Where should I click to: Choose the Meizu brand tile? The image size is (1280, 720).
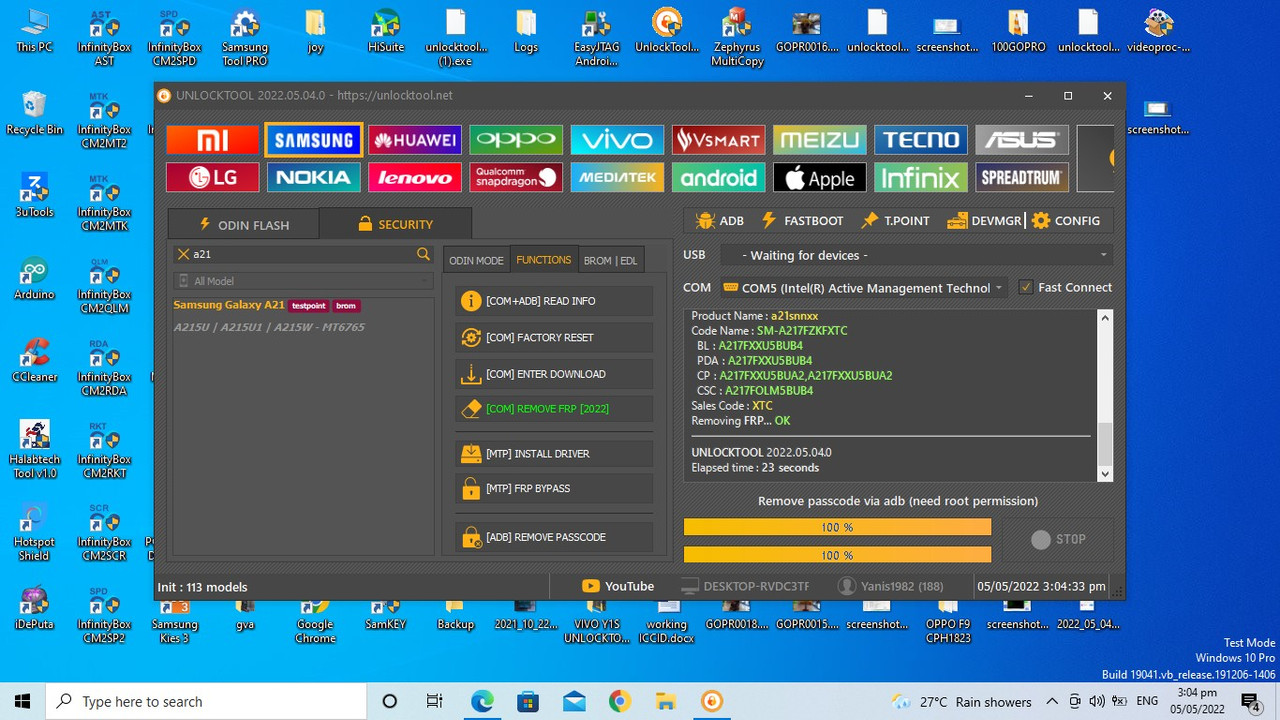point(819,140)
